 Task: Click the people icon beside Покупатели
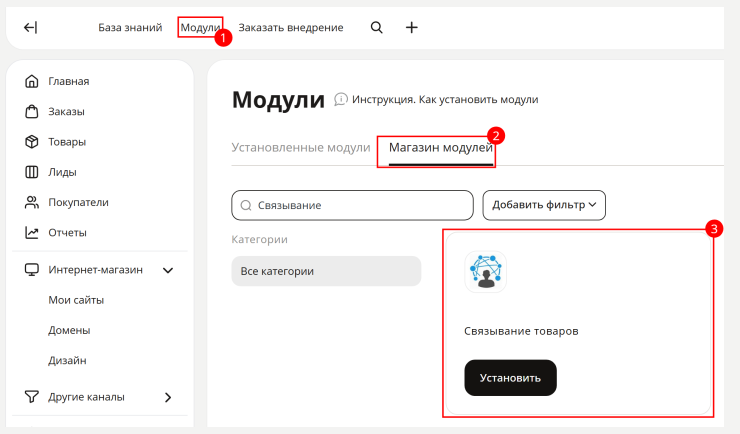pos(32,202)
